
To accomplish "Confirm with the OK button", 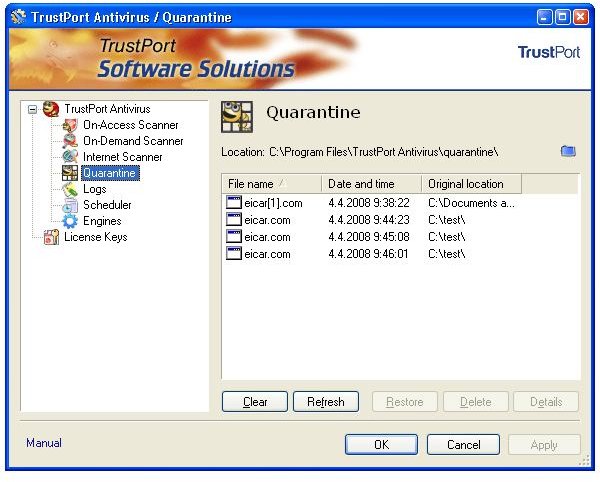I will tap(381, 445).
